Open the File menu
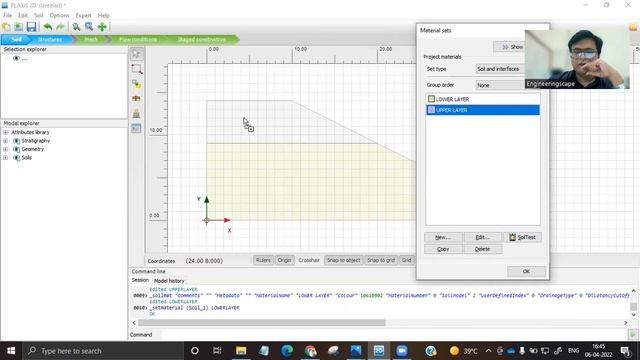This screenshot has height=360, width=640. (x=7, y=15)
